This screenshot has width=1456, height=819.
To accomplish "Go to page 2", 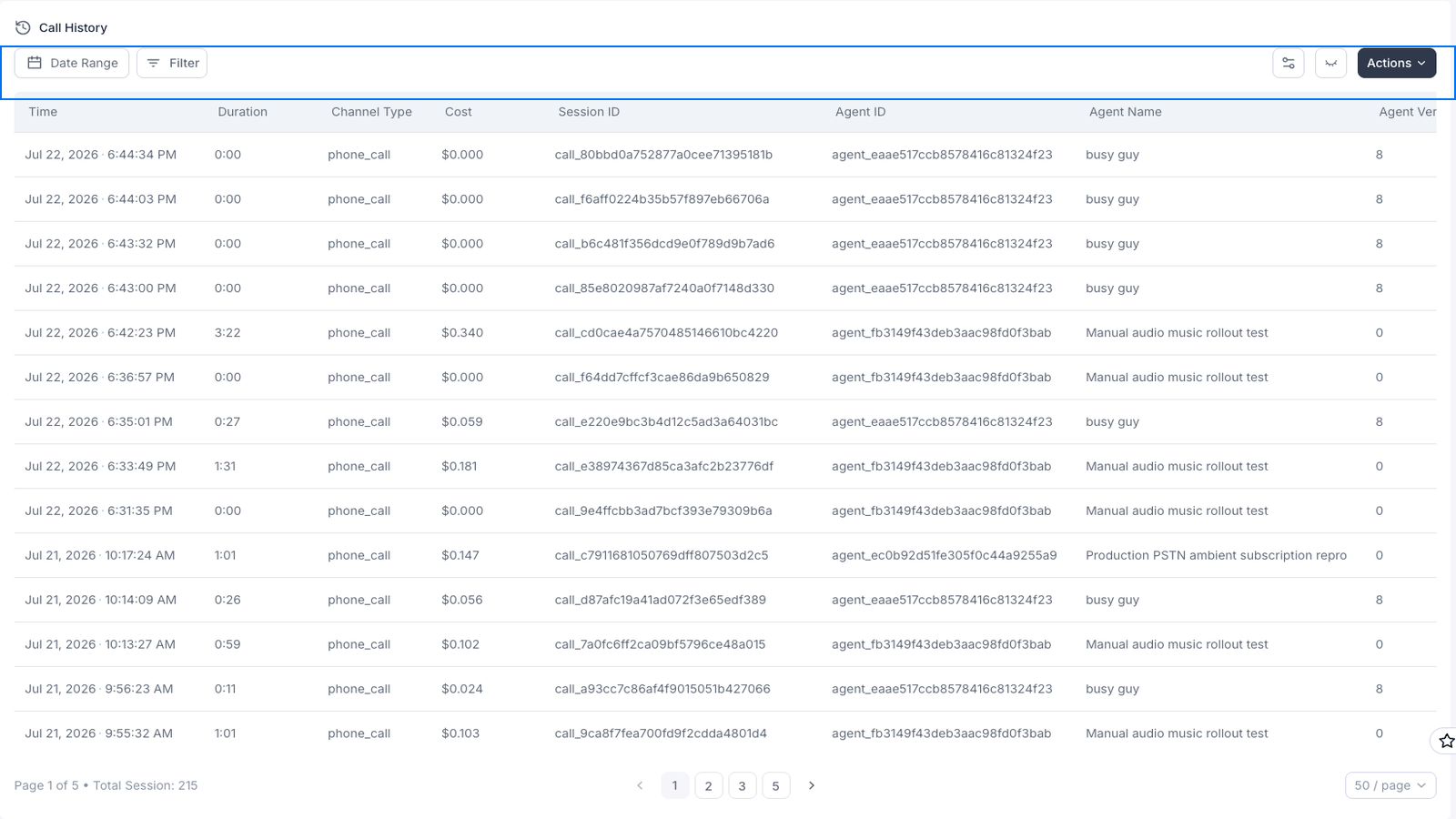I will tap(708, 785).
